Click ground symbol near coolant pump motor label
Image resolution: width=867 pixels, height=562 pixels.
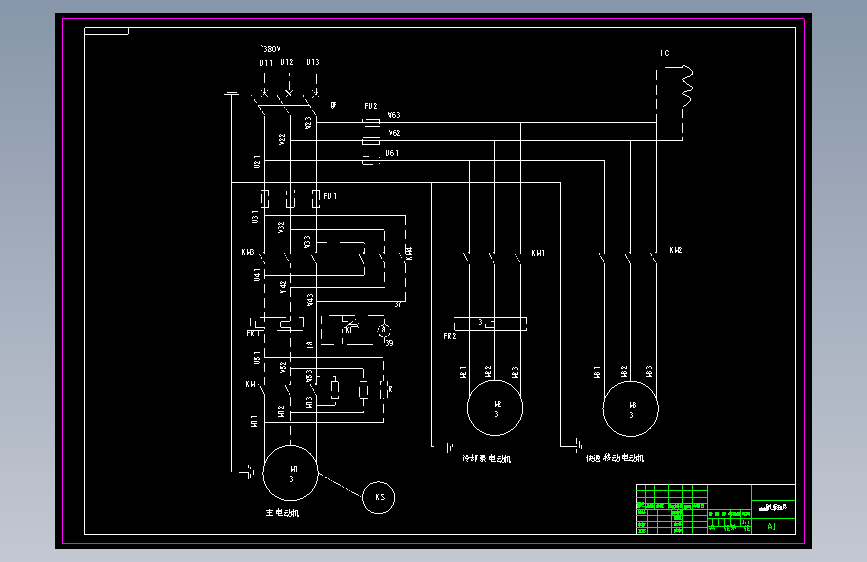click(450, 447)
